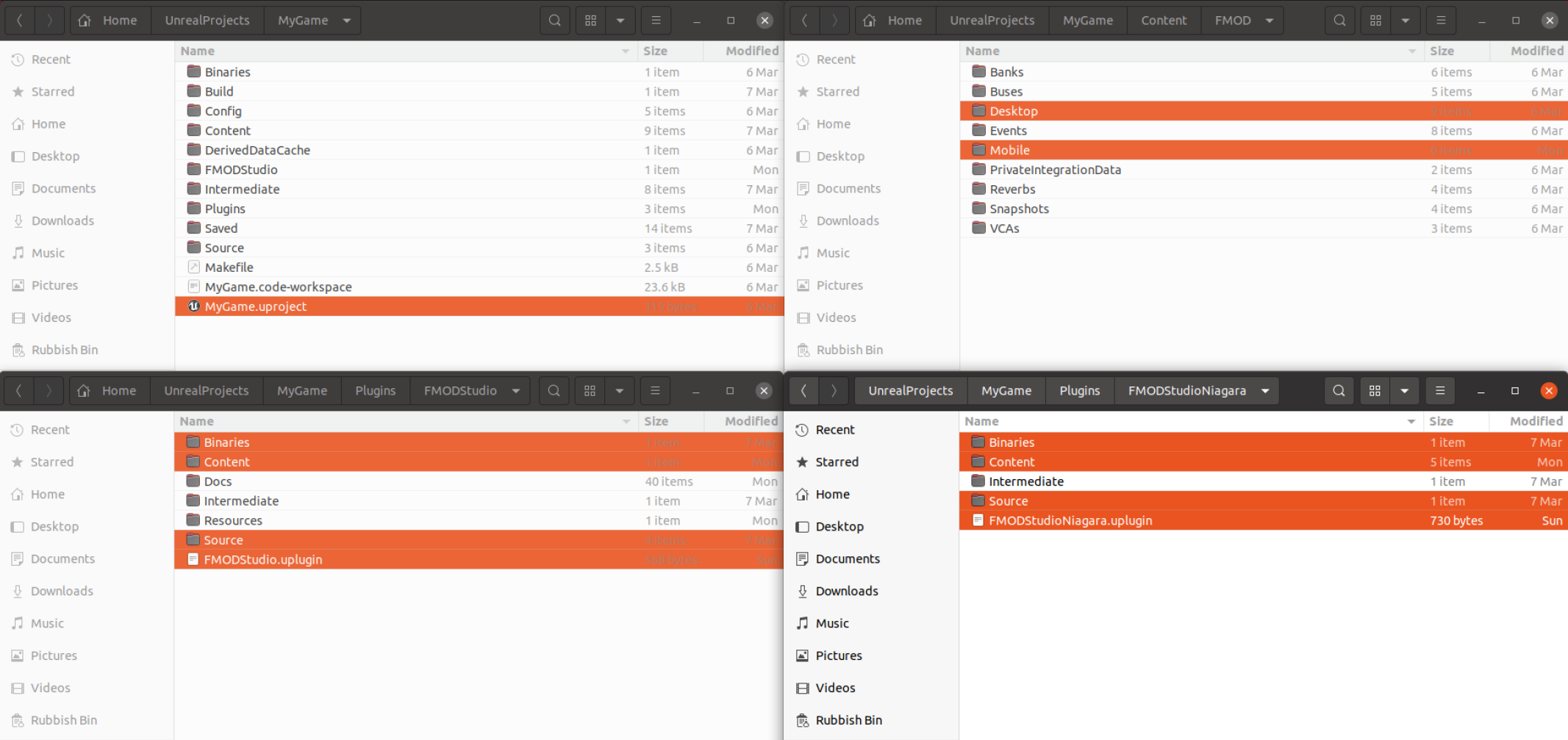Image resolution: width=1568 pixels, height=740 pixels.
Task: Open the Starred section in the sidebar
Action: pyautogui.click(x=54, y=91)
